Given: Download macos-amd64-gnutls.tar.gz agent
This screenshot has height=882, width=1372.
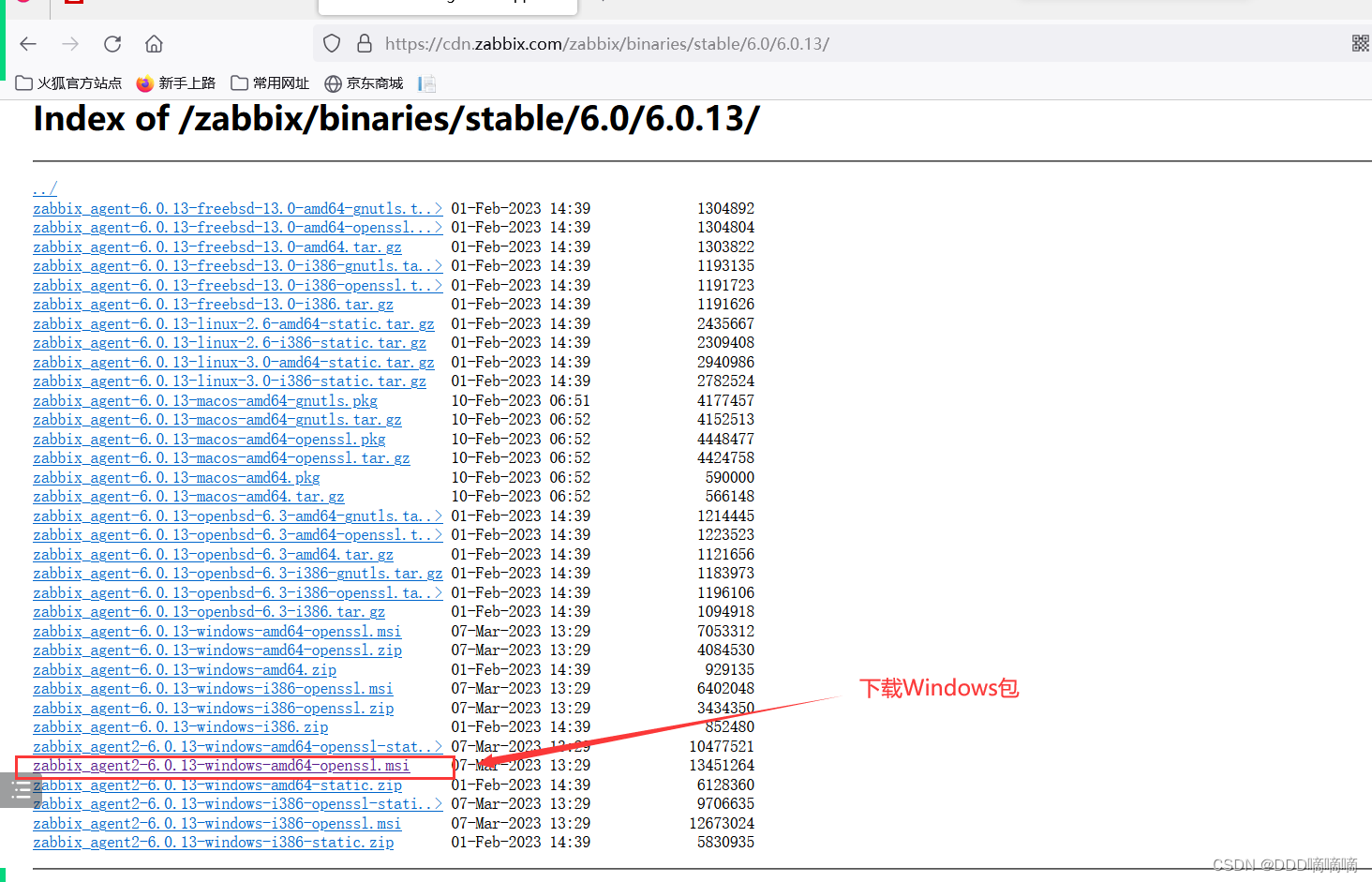Looking at the screenshot, I should point(217,419).
